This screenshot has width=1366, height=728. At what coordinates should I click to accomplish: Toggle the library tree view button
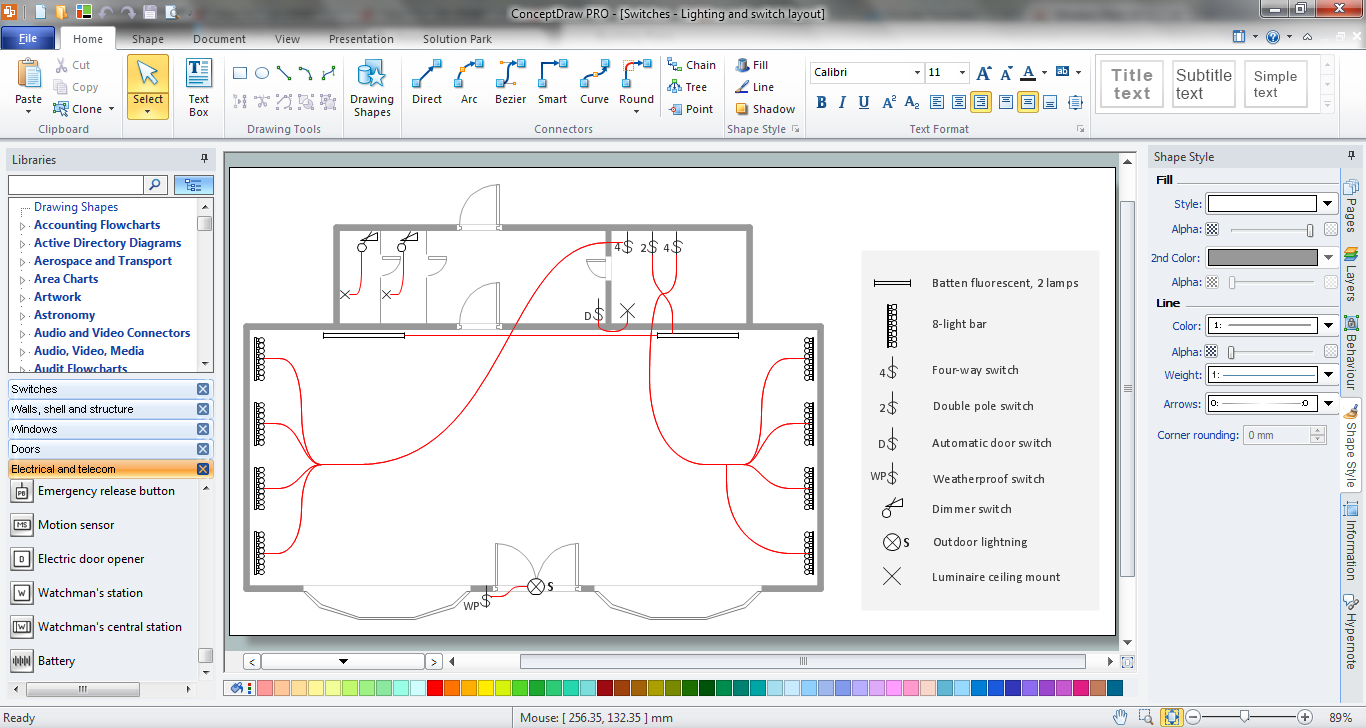(x=193, y=185)
